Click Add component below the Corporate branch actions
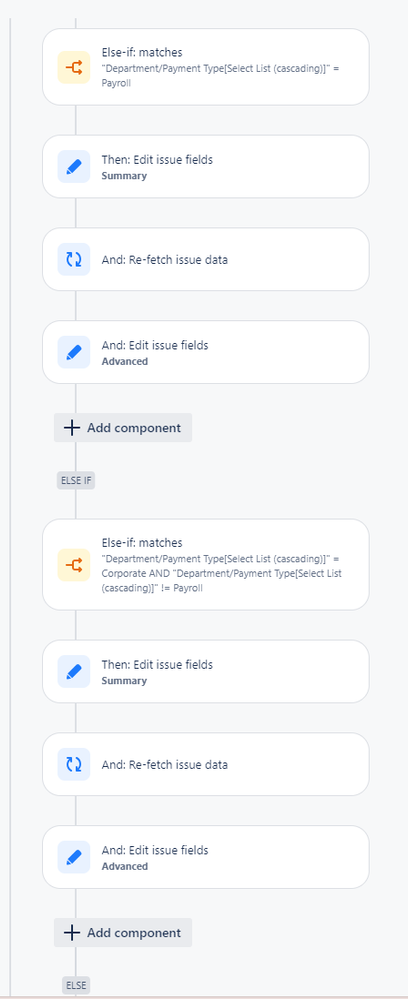Screen dimensions: 408x999 tap(123, 933)
